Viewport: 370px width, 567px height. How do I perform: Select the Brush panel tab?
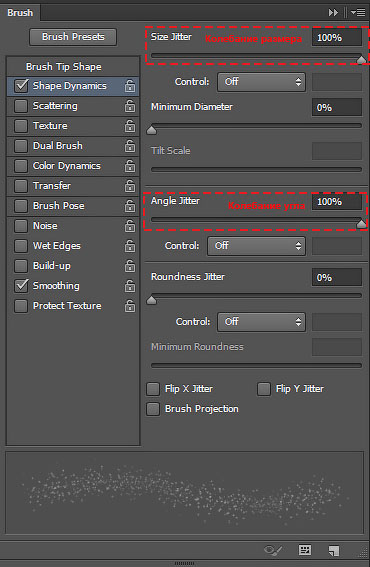point(20,13)
